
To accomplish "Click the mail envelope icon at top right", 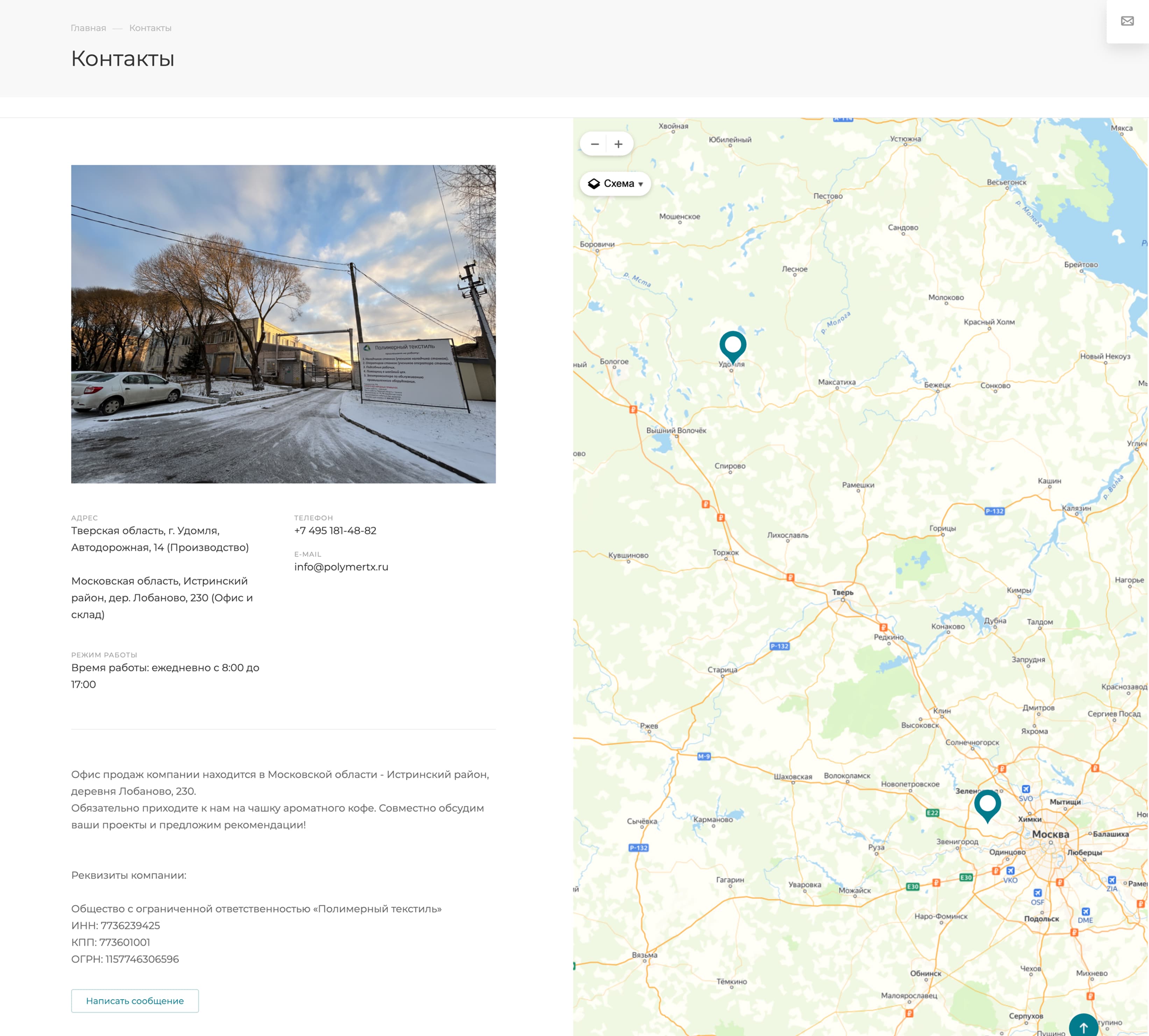I will [1127, 21].
